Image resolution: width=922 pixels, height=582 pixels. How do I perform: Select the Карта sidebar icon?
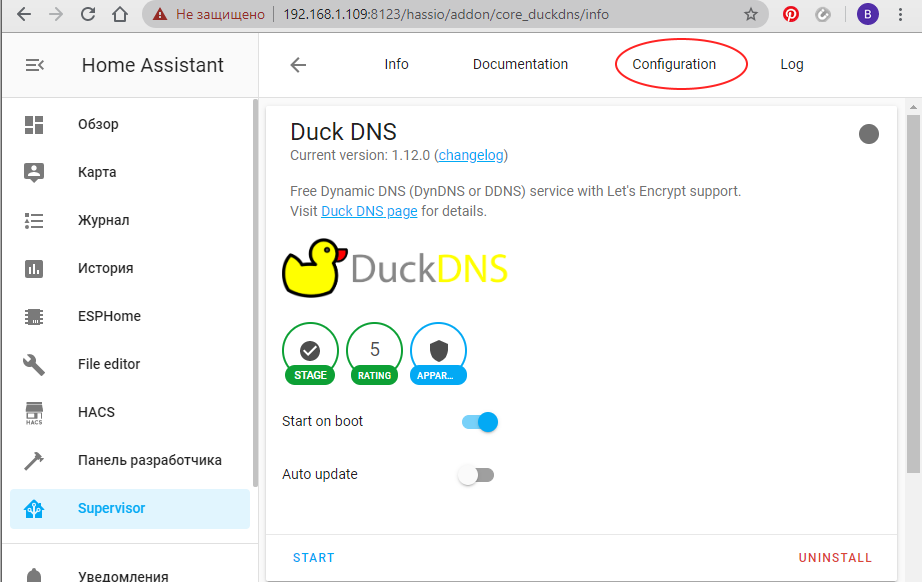(x=34, y=172)
